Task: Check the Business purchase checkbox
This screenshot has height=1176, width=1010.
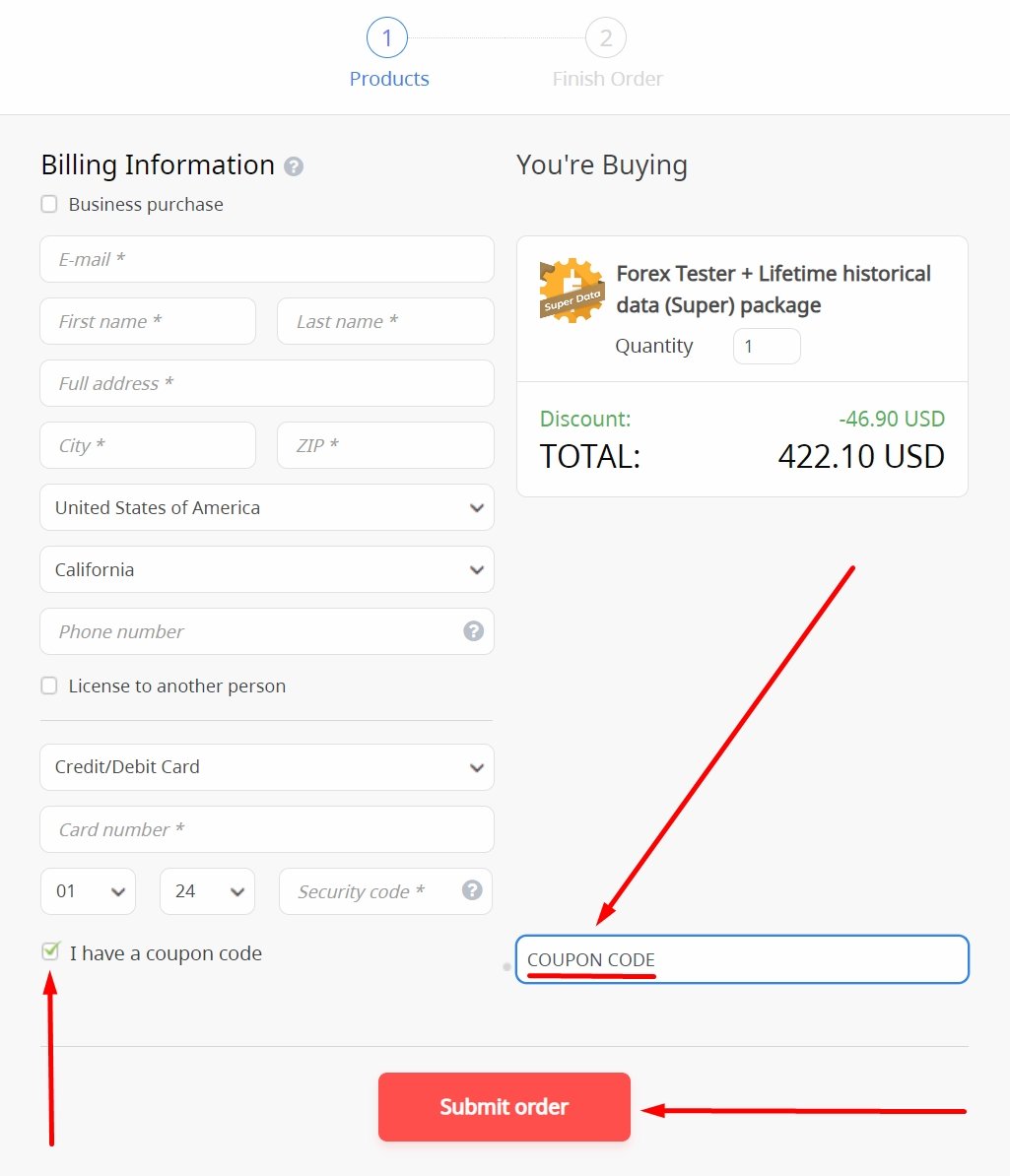Action: pos(49,204)
